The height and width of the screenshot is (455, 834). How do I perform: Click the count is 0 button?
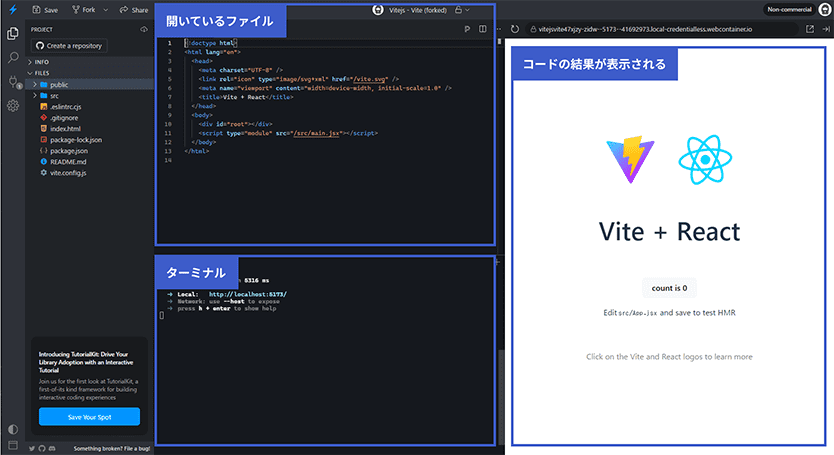point(669,288)
